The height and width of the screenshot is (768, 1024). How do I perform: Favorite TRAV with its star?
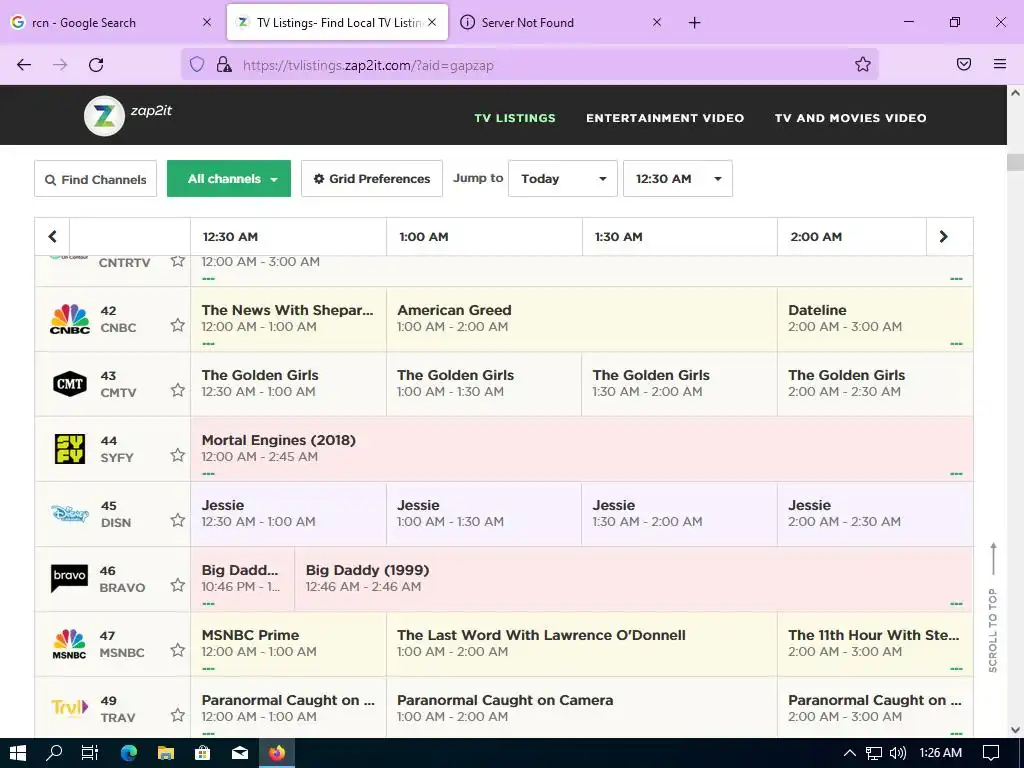click(x=178, y=715)
